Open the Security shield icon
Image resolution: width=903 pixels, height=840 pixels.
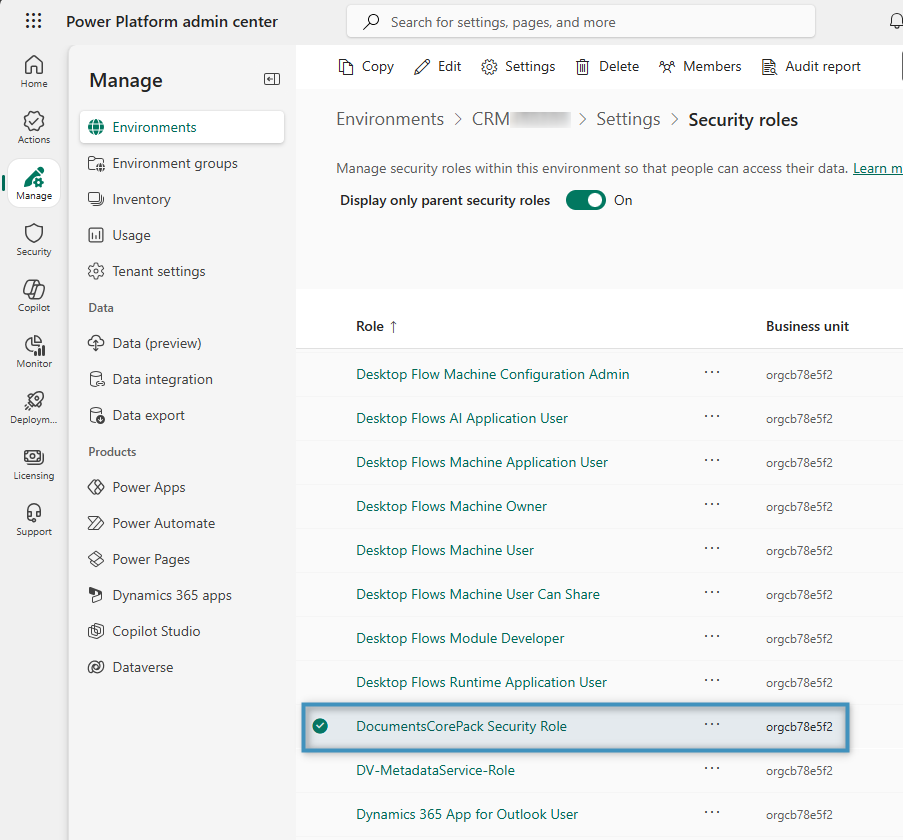[x=34, y=239]
